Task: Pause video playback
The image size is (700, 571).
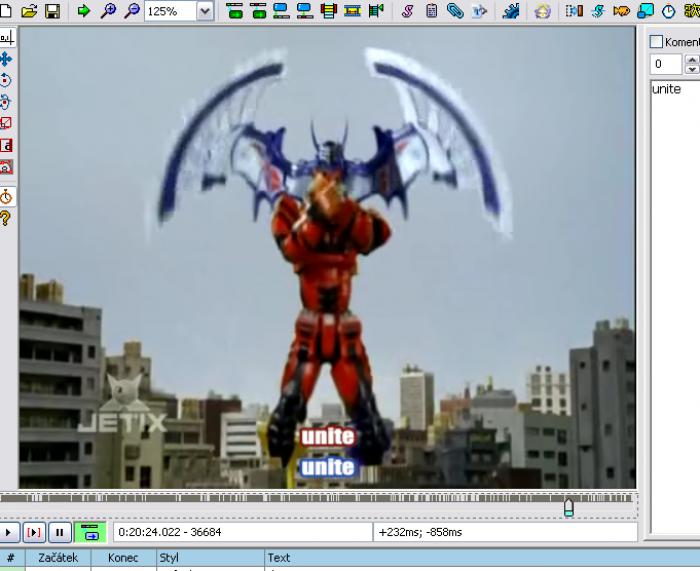Action: 59,532
